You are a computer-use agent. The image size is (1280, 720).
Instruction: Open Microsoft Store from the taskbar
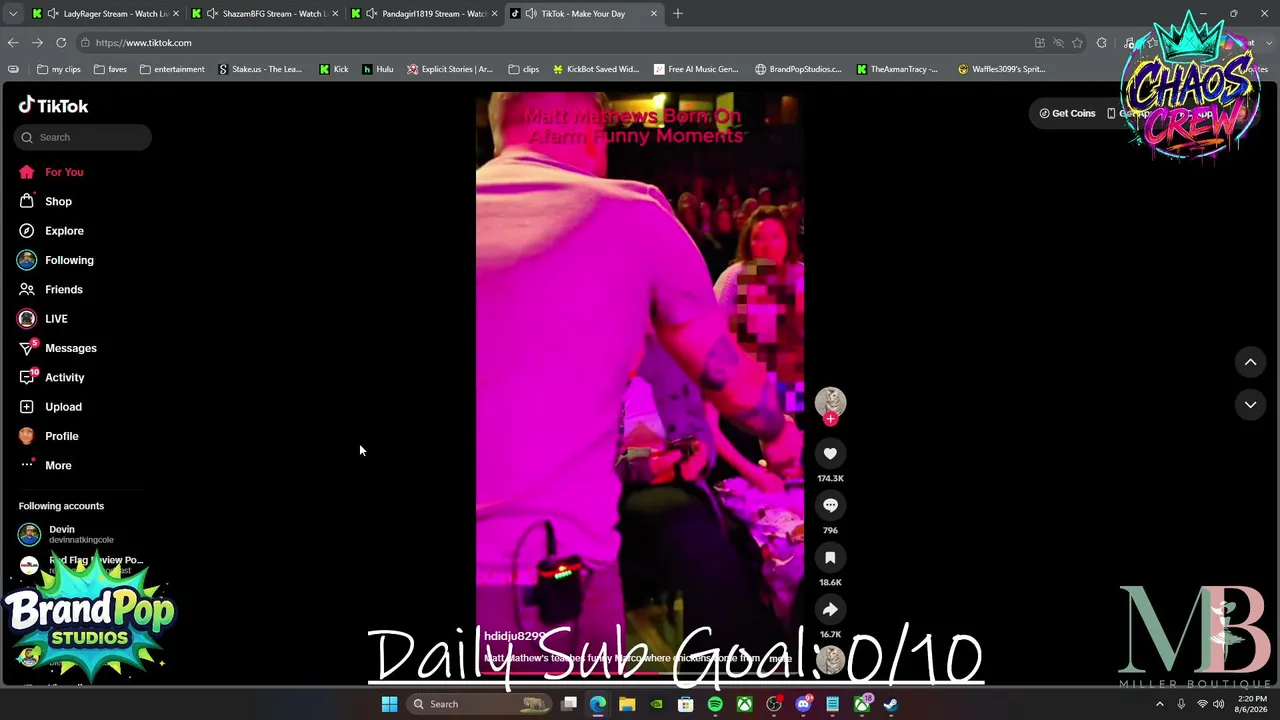pos(686,704)
